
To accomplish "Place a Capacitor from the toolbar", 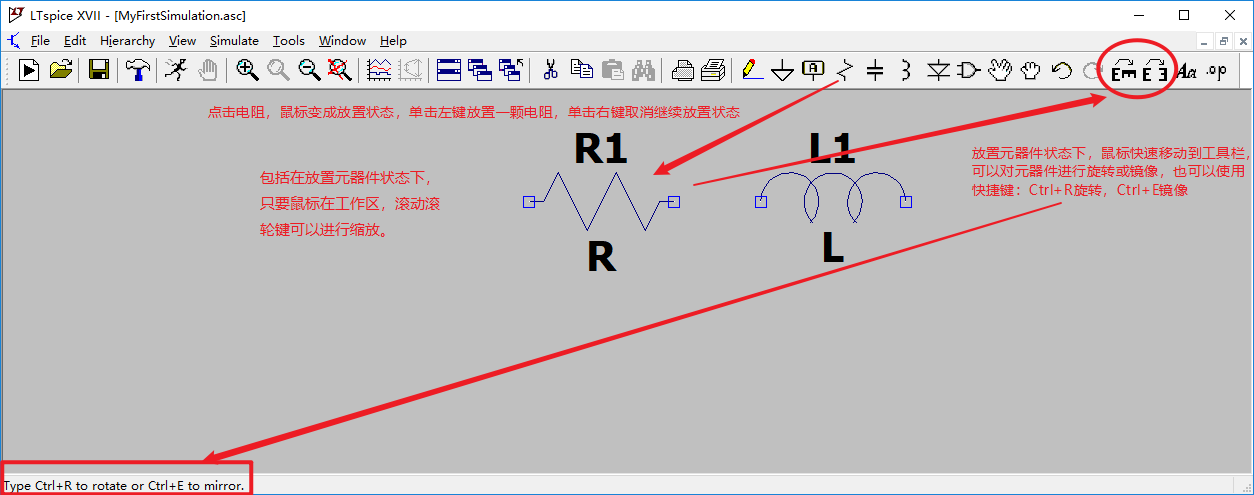I will point(875,70).
